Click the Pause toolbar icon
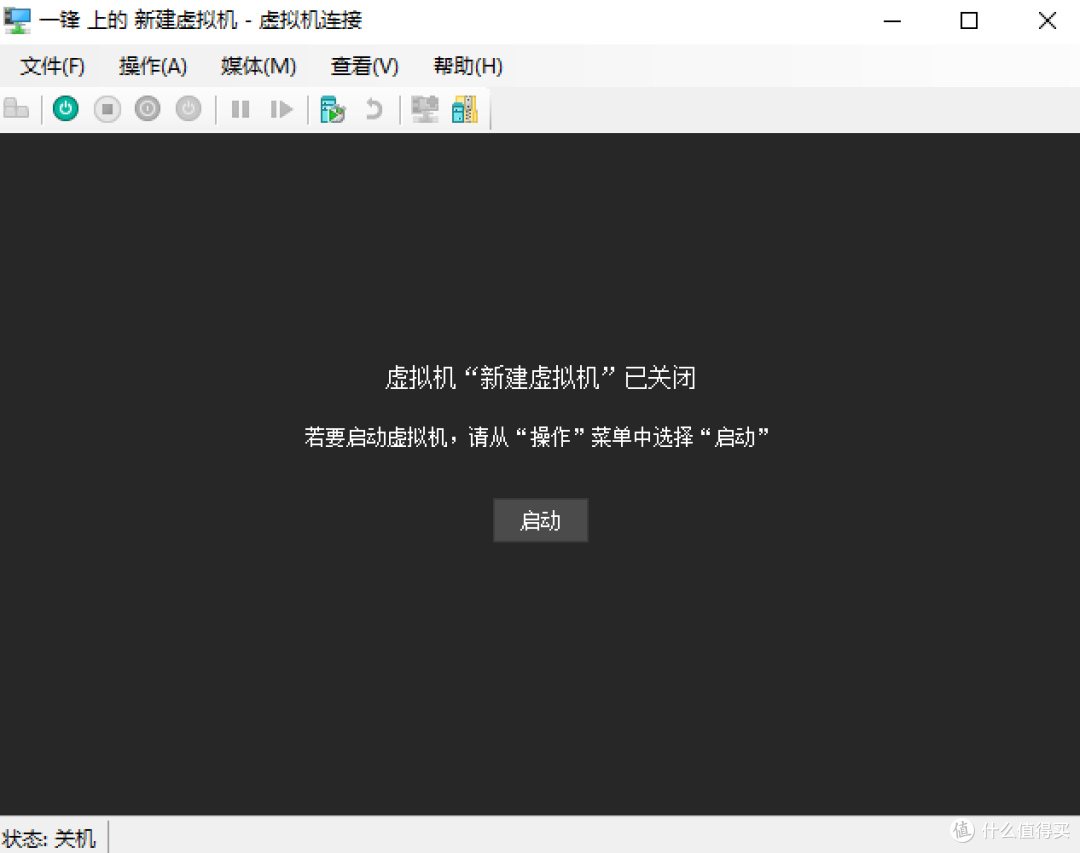Viewport: 1080px width, 853px height. coord(240,109)
